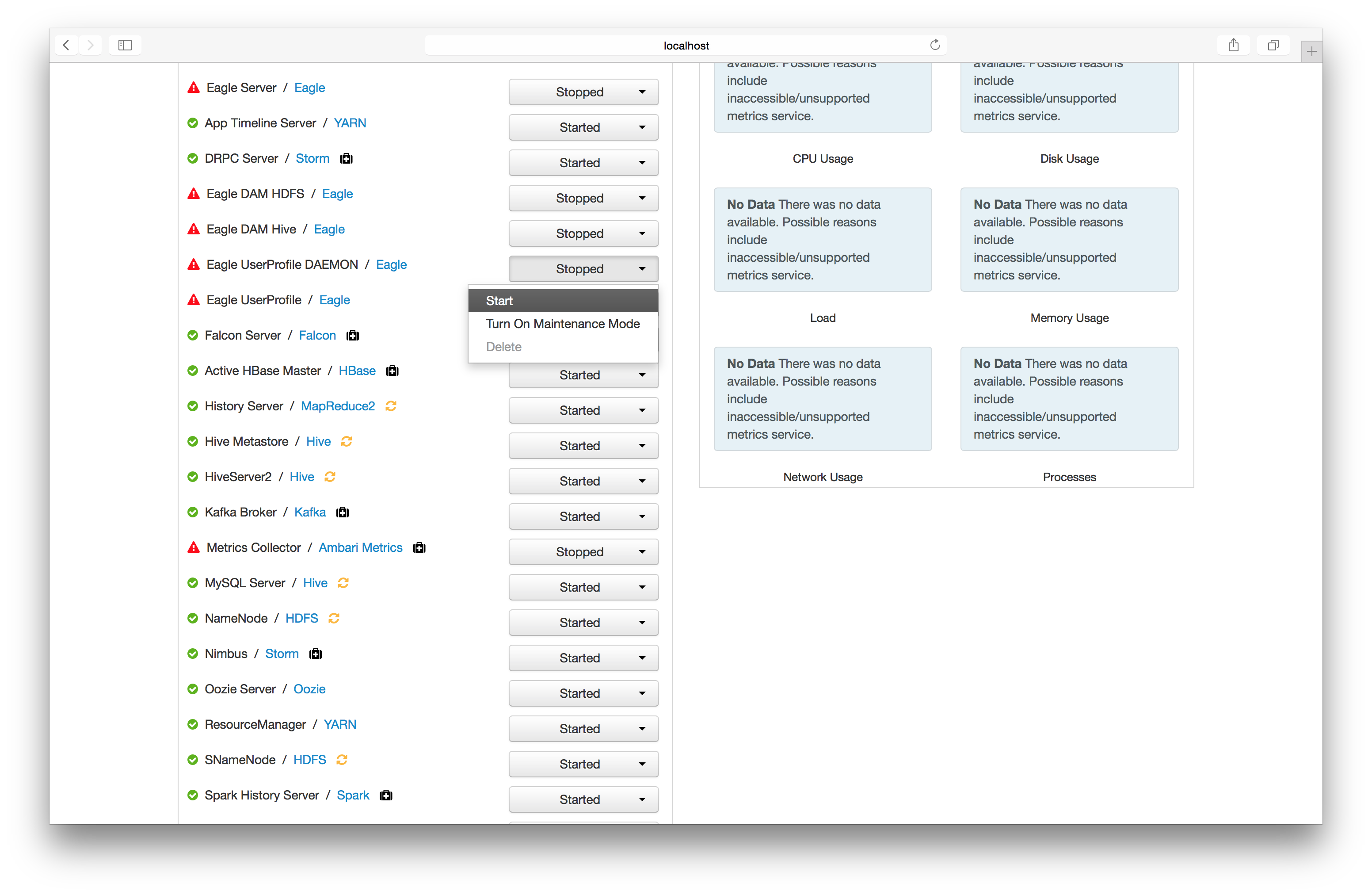Open the Stopped dropdown for Eagle Server
The image size is (1372, 895).
tap(583, 92)
